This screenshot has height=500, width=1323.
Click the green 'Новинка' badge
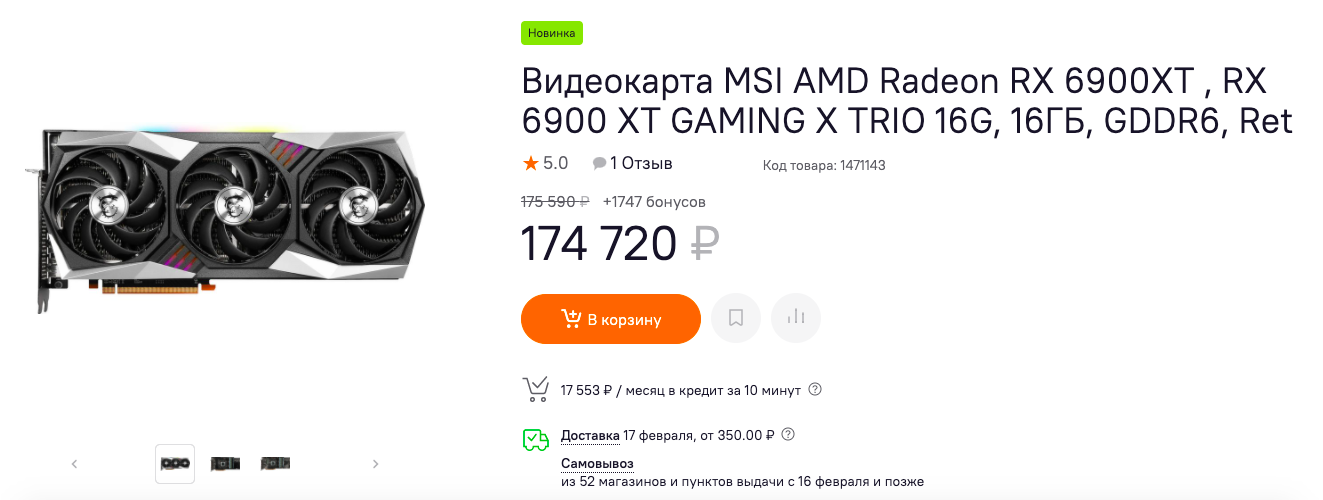pyautogui.click(x=552, y=32)
